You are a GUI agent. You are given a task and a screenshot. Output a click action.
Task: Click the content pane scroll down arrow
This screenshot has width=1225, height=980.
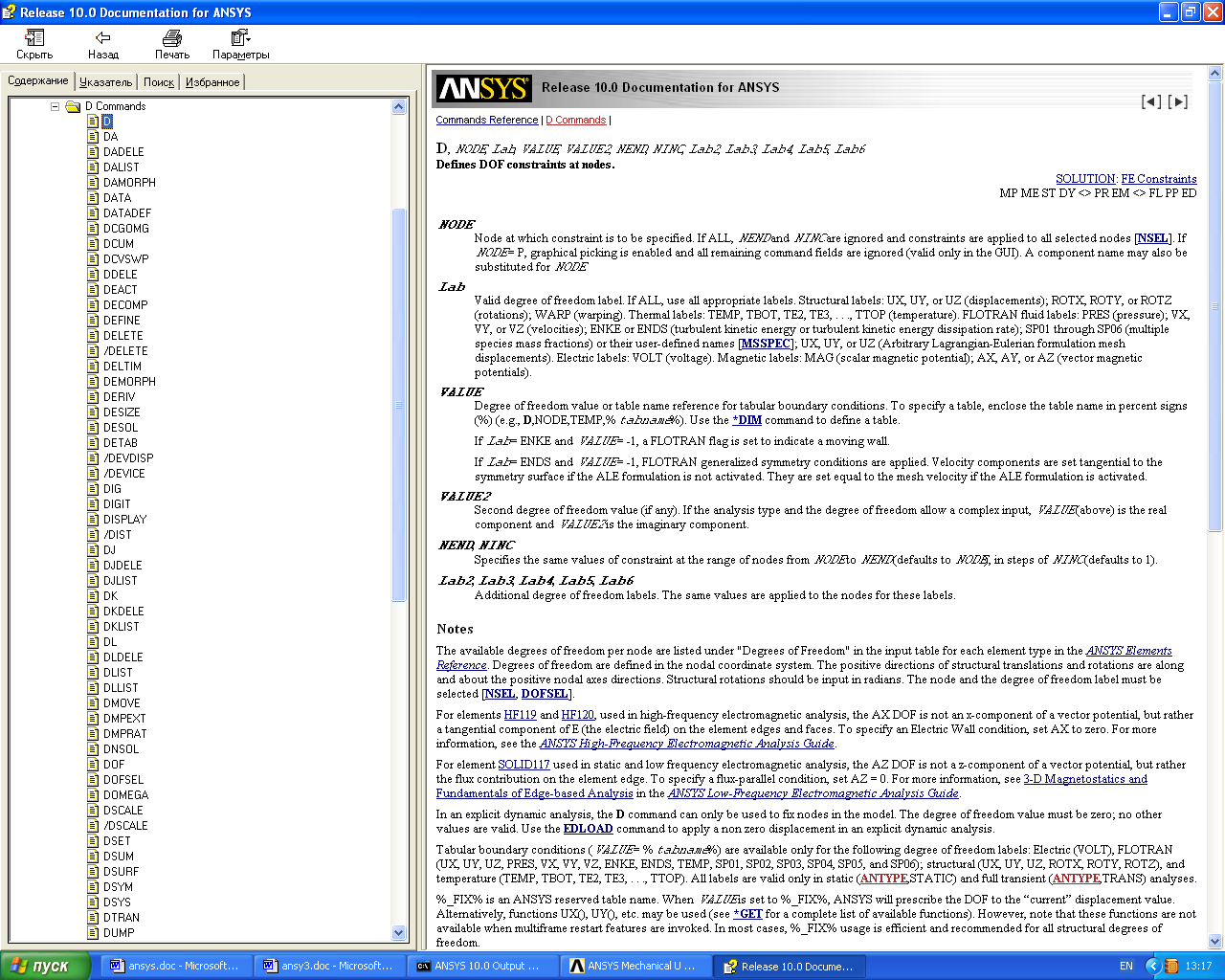point(1215,941)
